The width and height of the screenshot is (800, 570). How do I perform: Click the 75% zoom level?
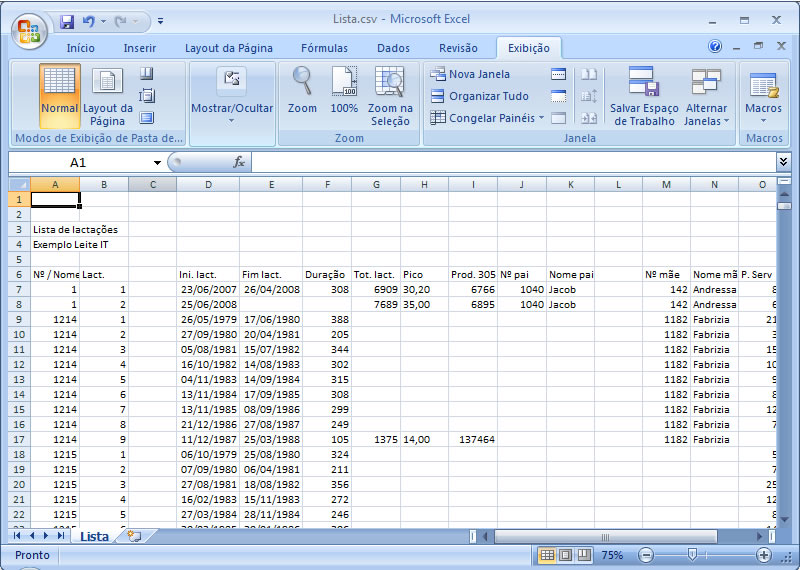click(612, 555)
